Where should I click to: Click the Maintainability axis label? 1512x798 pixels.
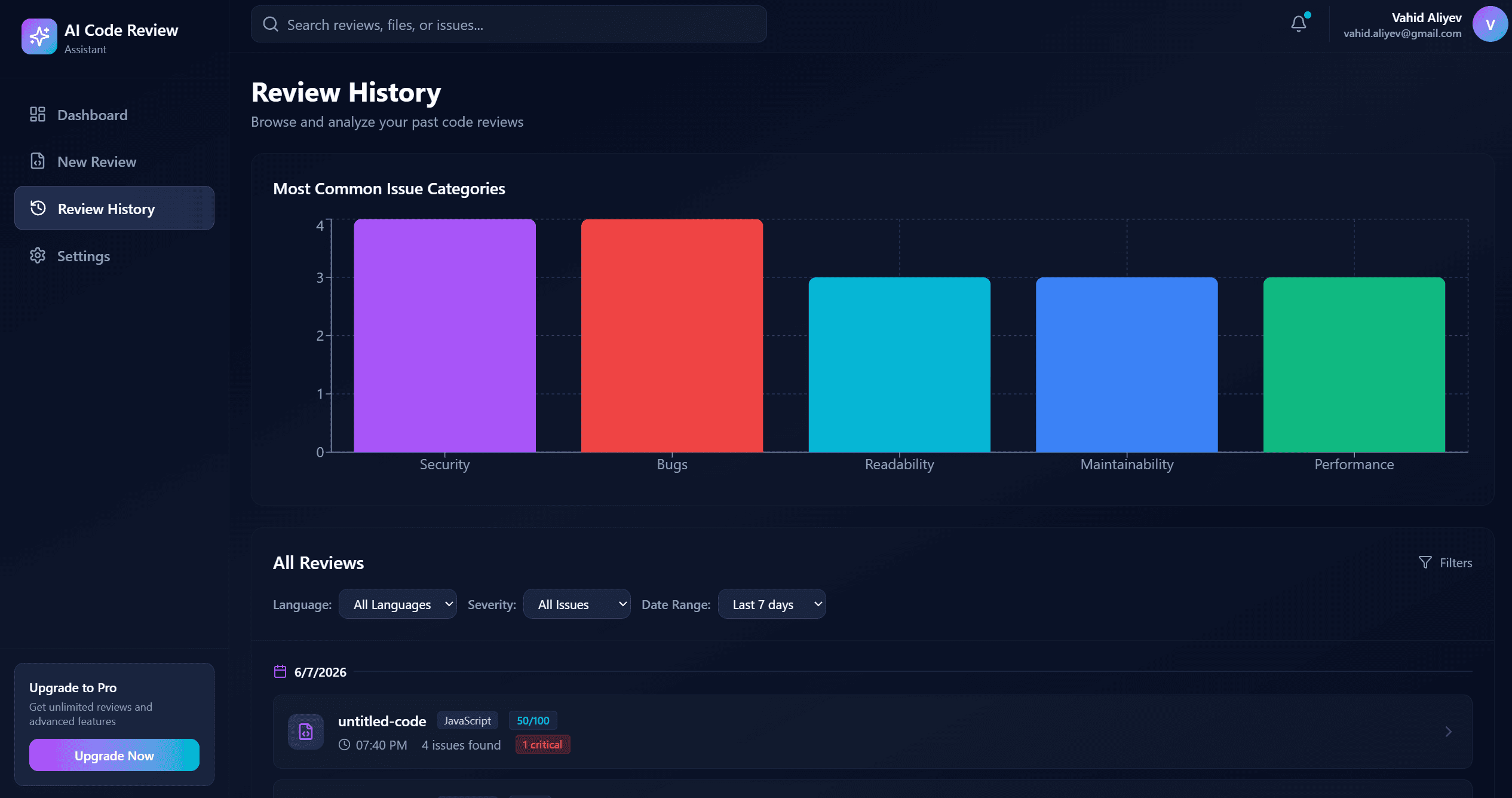1127,464
